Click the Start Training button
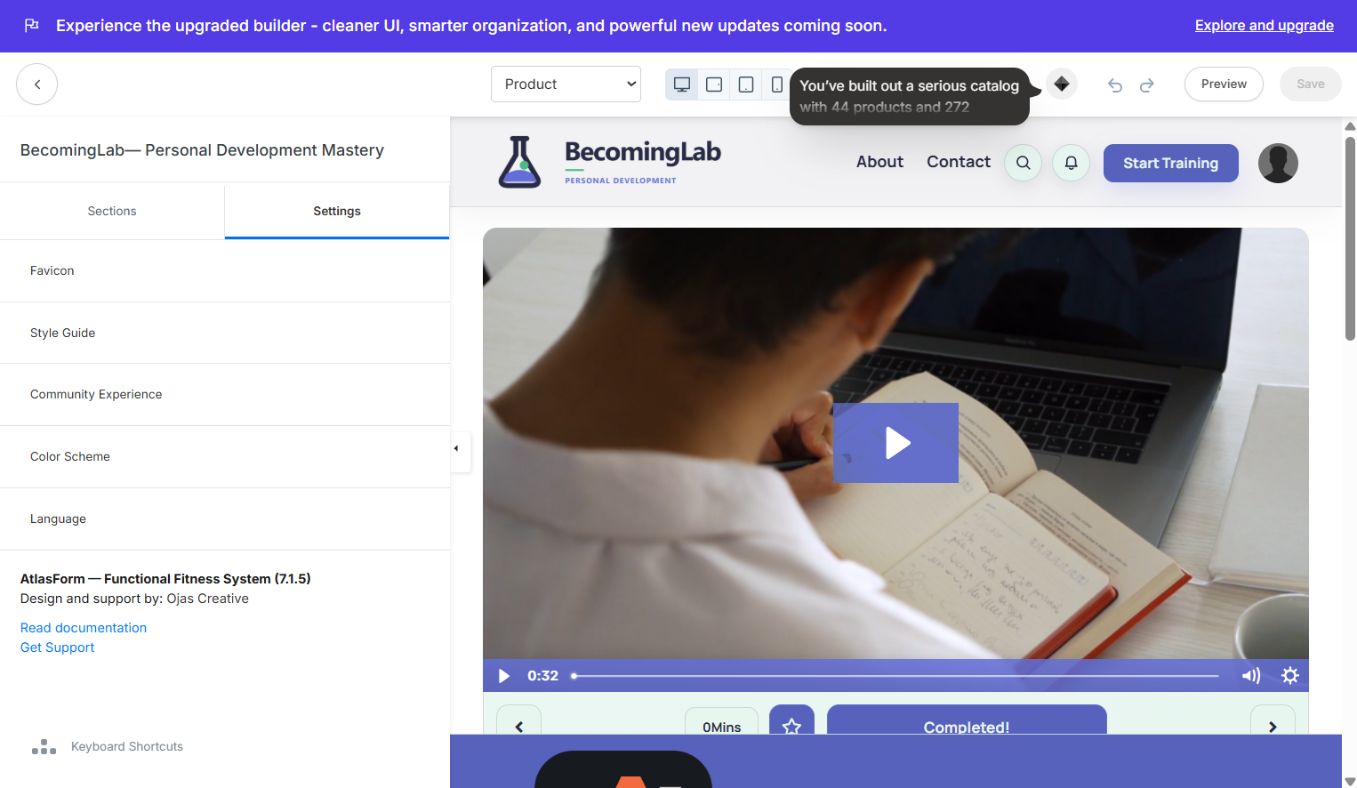 (1171, 163)
